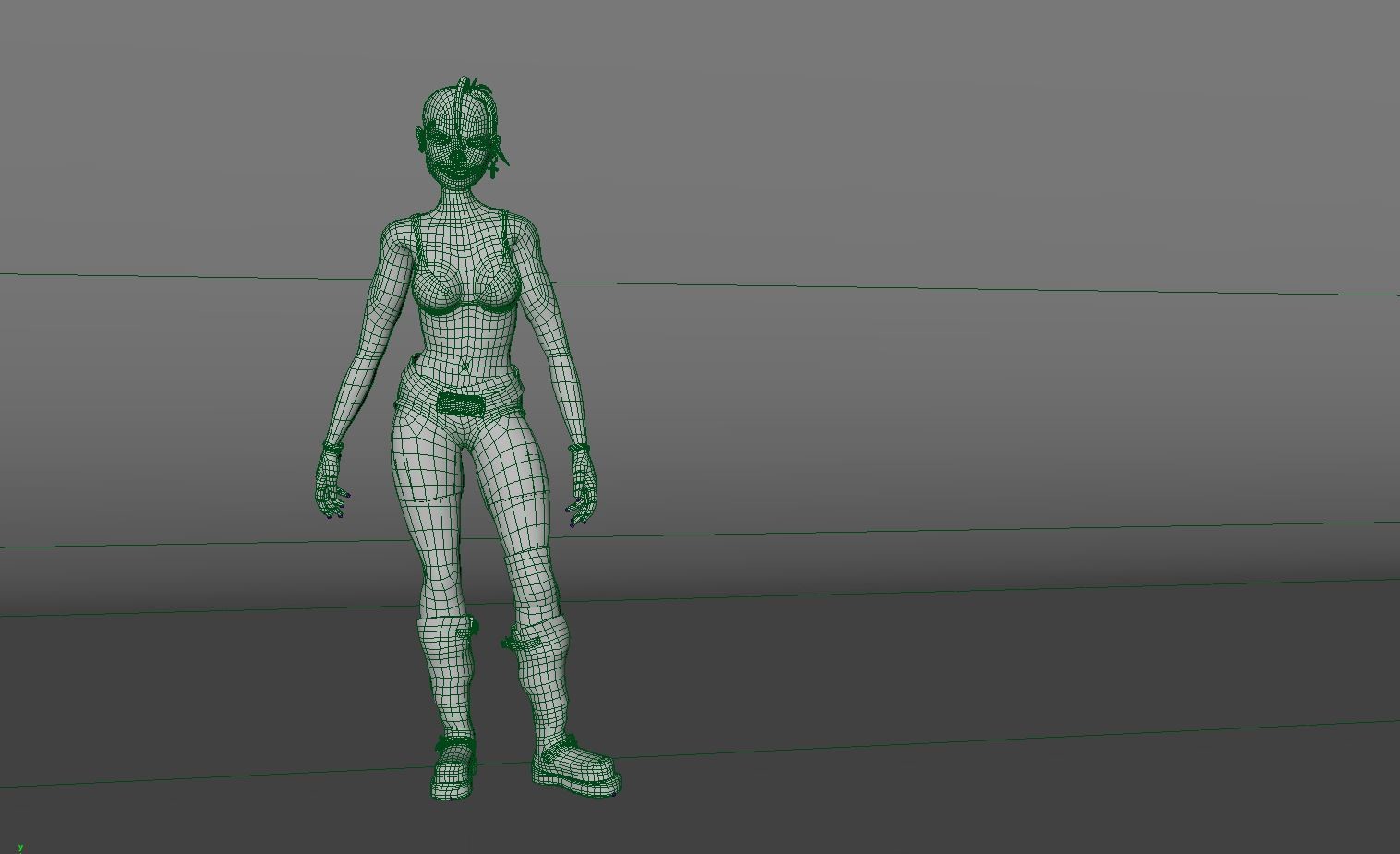Click the 'y' axis indicator label
Screen dimensions: 1400x854
[x=20, y=846]
